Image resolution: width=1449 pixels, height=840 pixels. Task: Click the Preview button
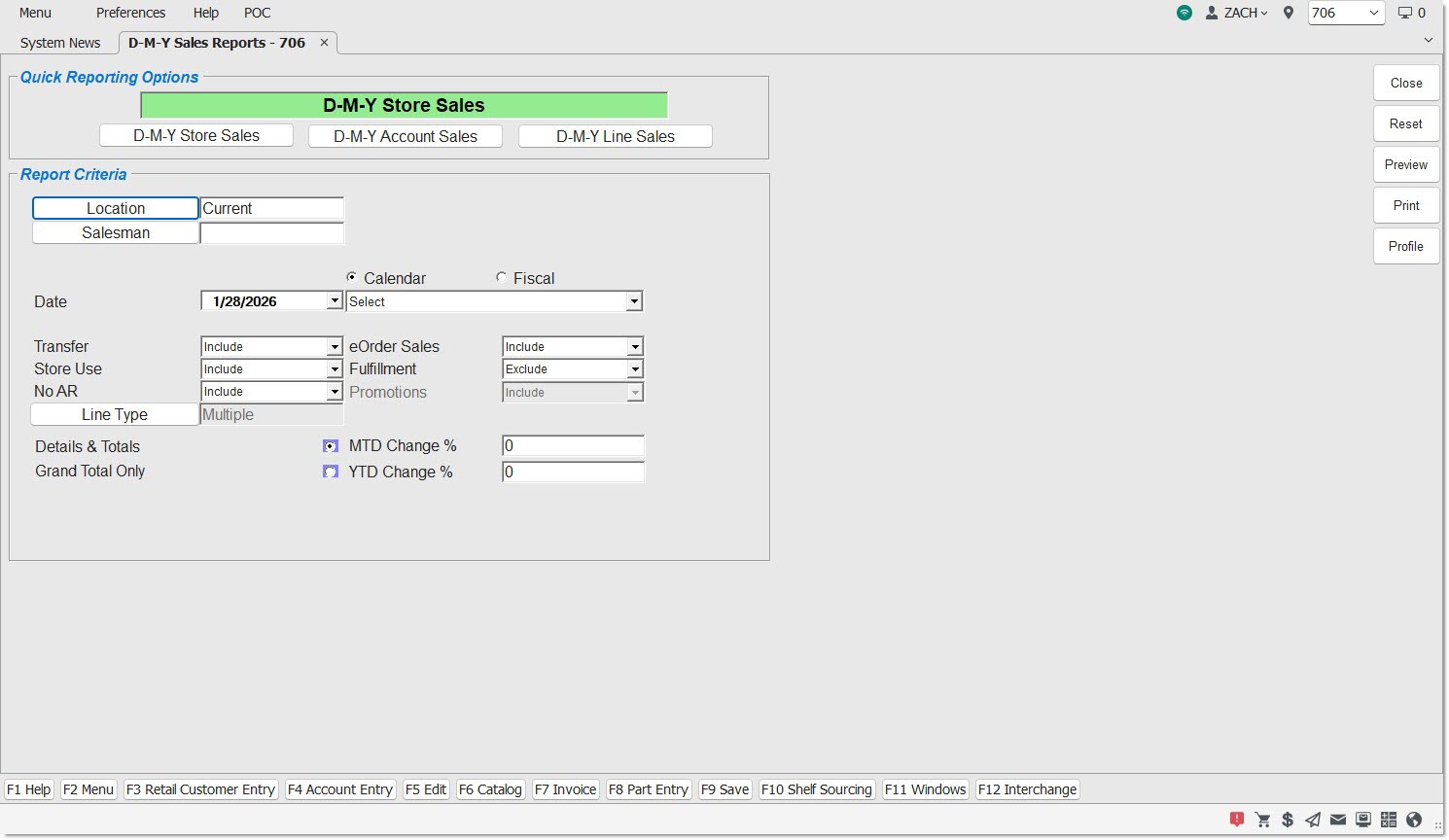click(x=1405, y=164)
